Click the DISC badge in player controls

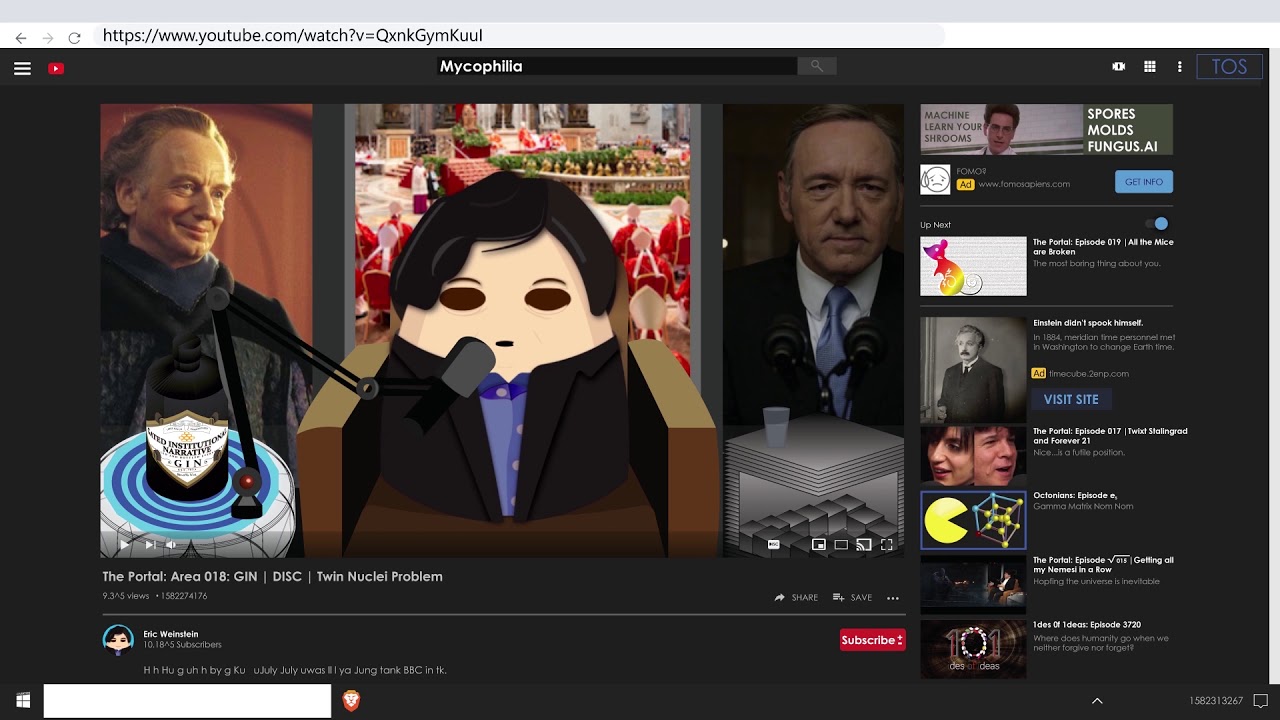(773, 545)
